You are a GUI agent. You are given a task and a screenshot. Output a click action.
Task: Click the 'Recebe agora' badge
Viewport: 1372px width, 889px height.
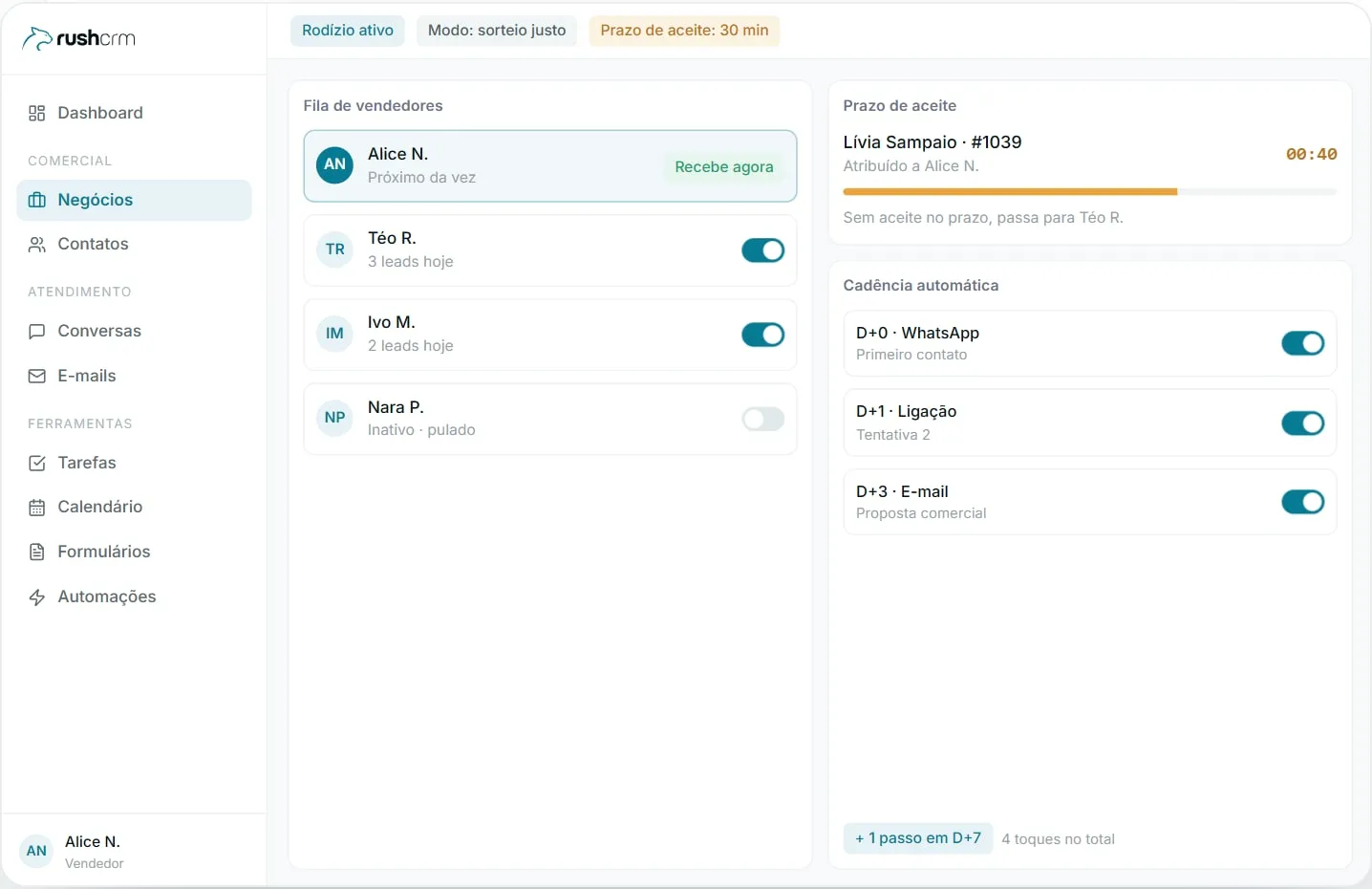point(724,167)
